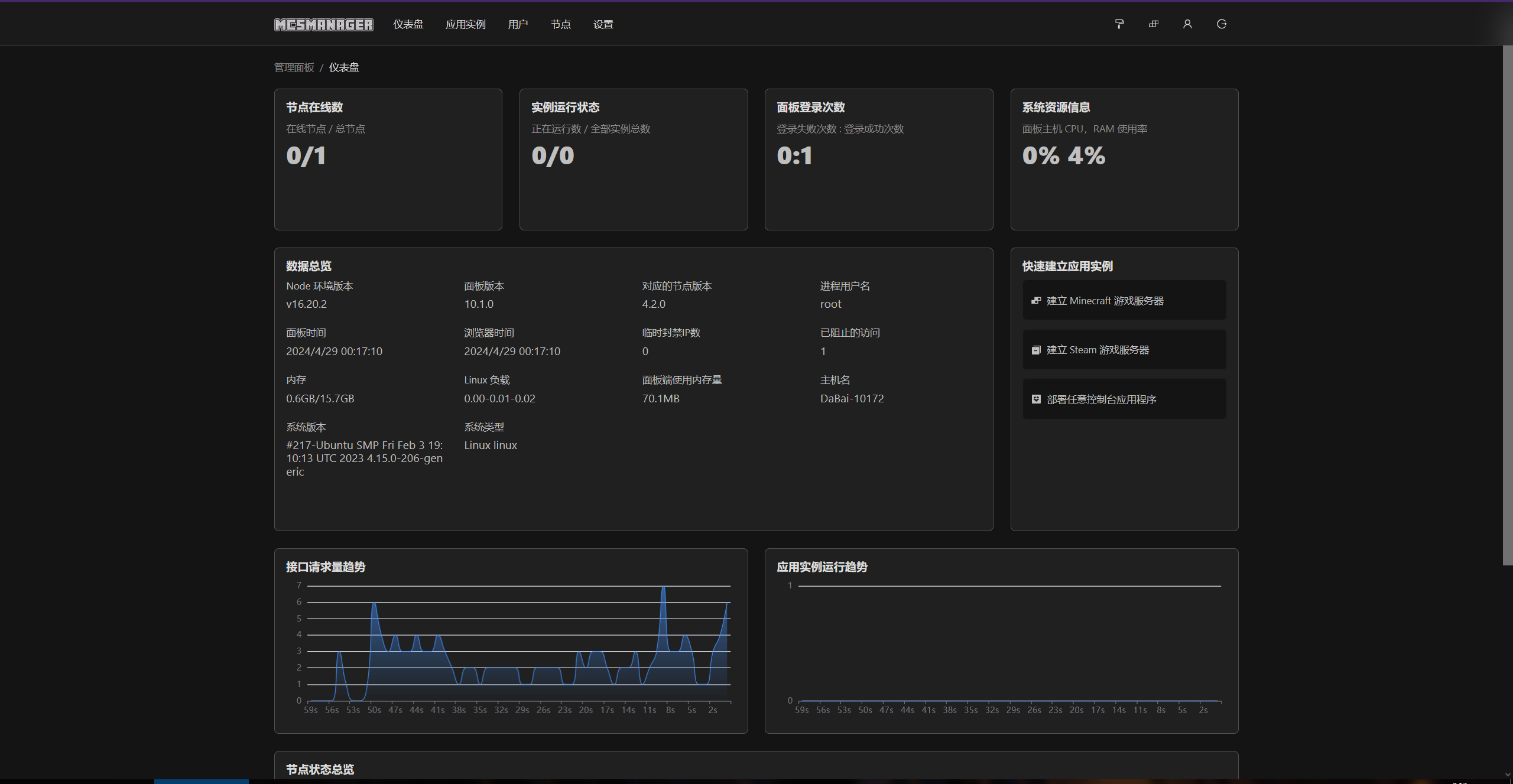This screenshot has width=1513, height=784.
Task: Open the paint roller theme icon
Action: coord(1119,24)
